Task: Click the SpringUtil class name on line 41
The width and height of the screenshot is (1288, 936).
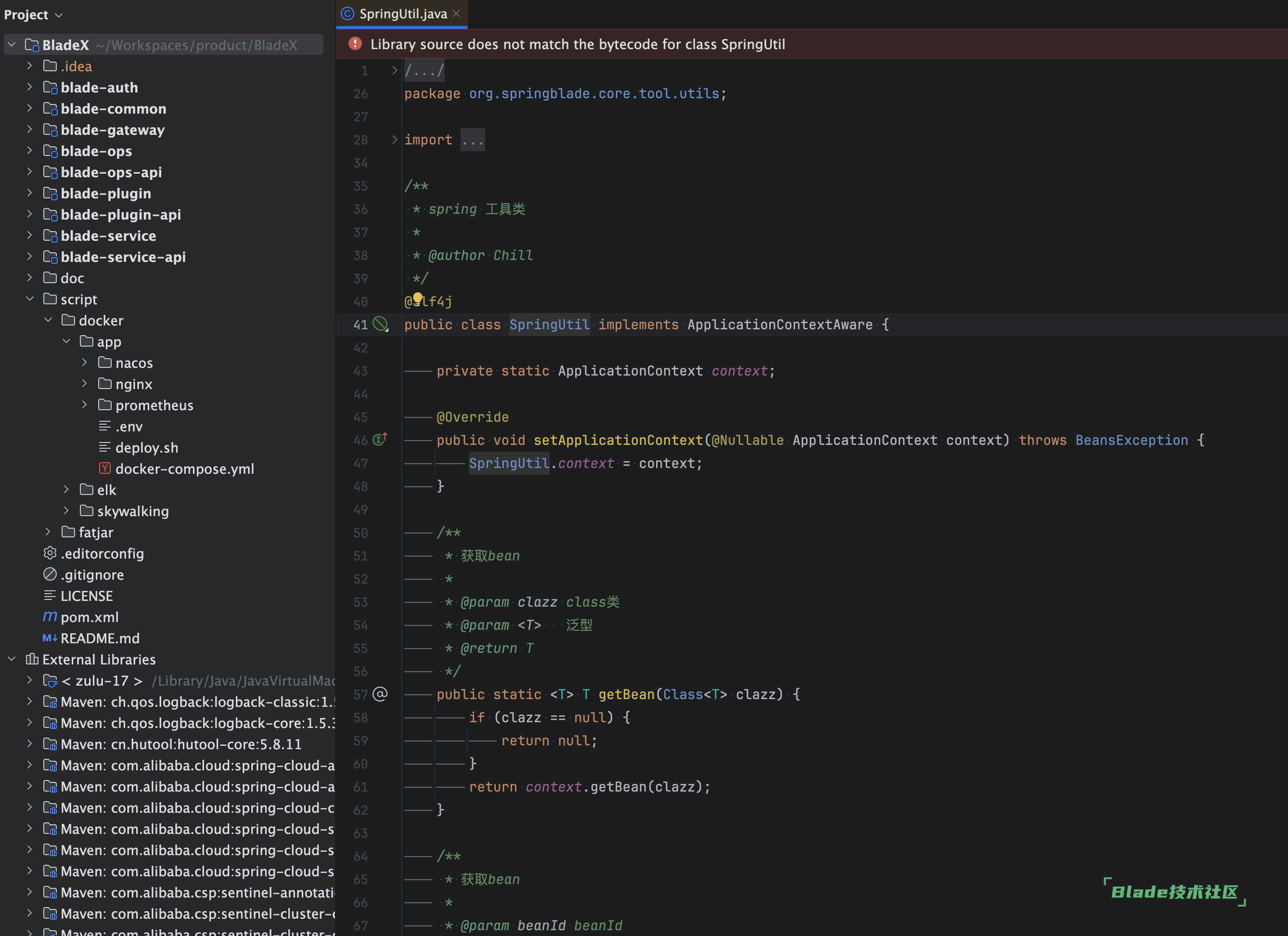Action: (549, 325)
